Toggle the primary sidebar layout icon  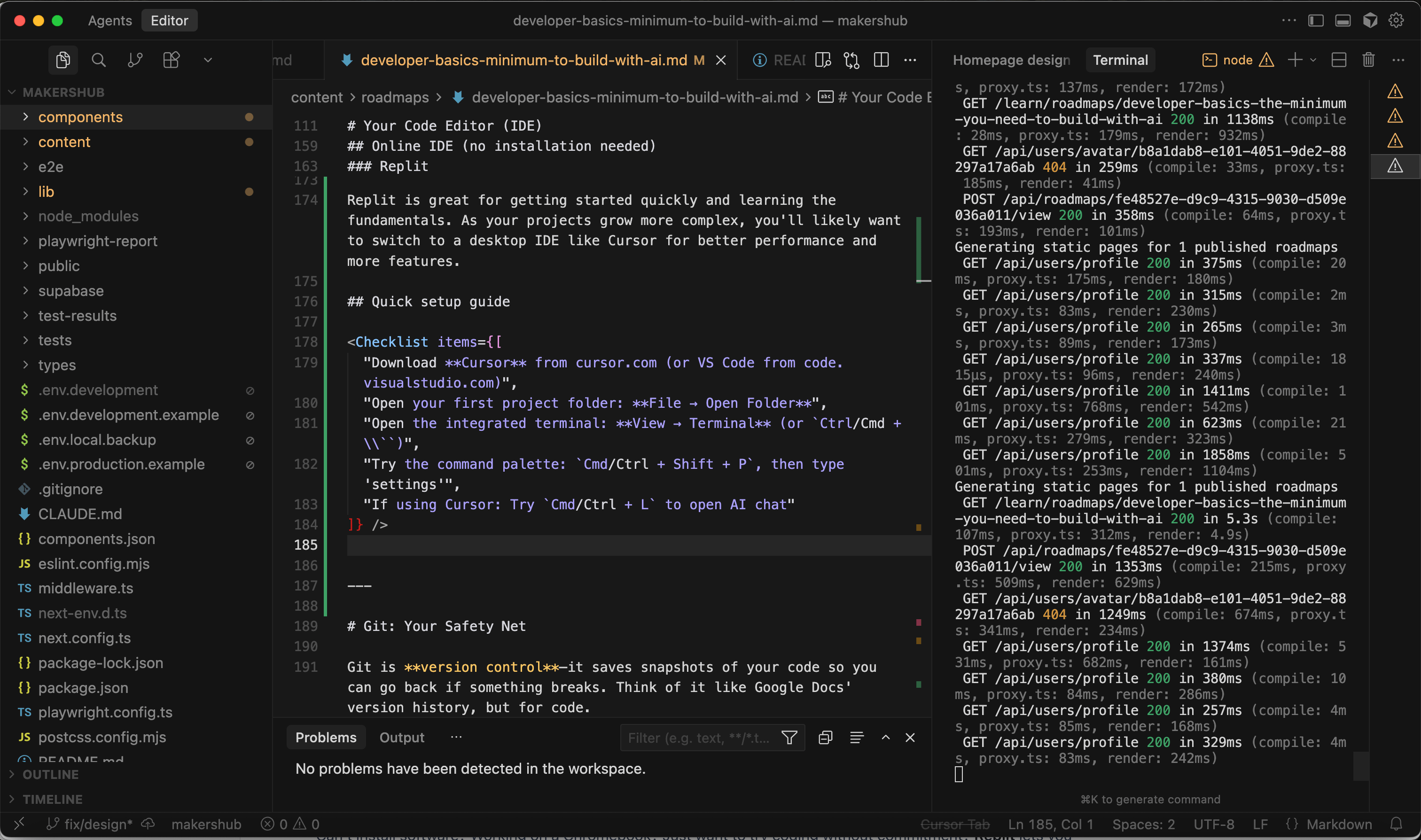click(1315, 20)
